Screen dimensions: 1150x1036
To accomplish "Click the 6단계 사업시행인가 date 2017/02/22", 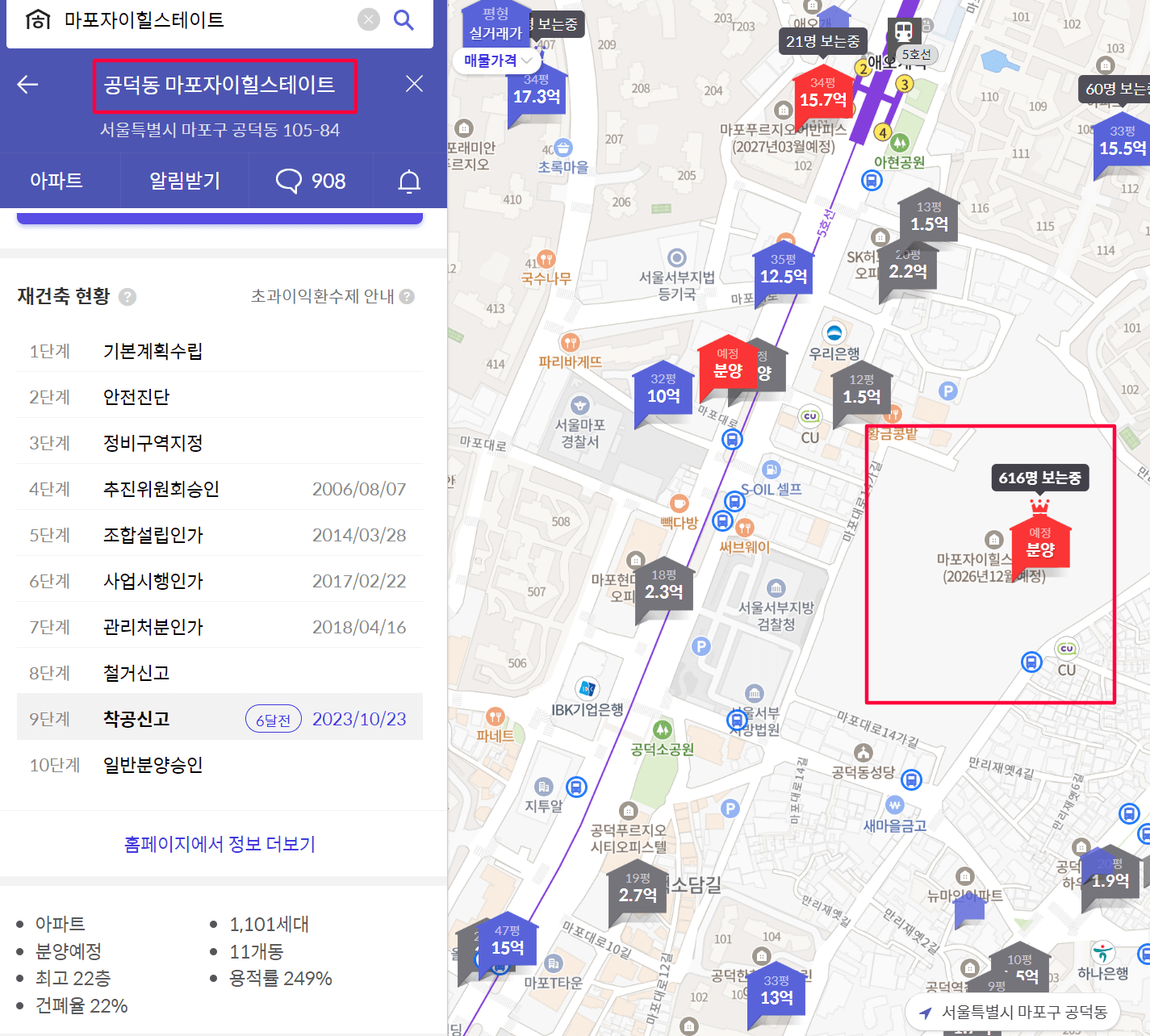I will pyautogui.click(x=359, y=581).
